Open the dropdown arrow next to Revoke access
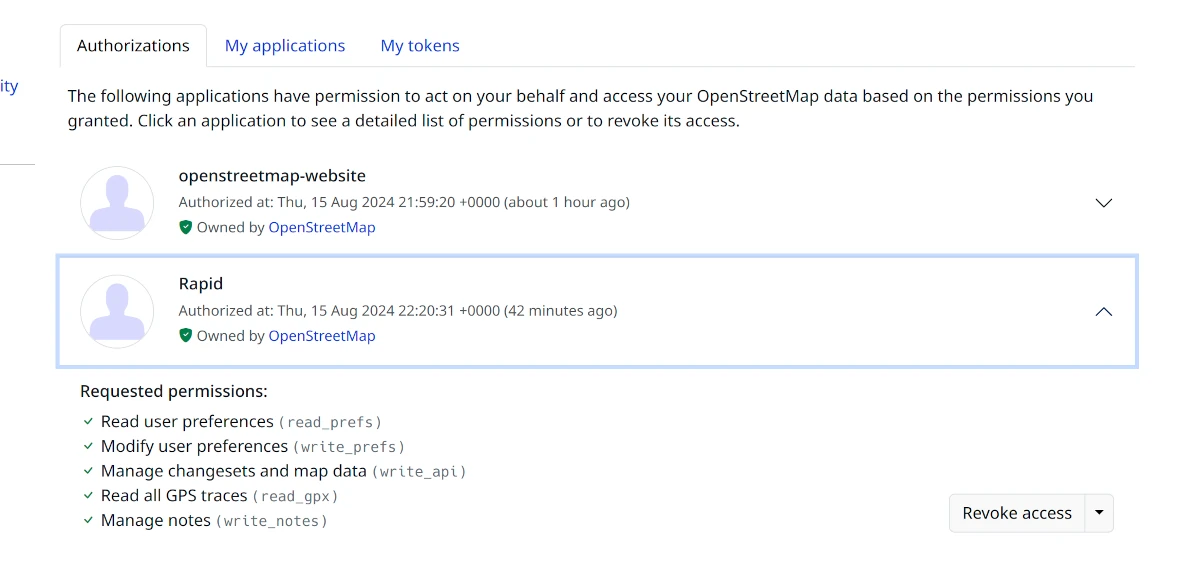This screenshot has height=582, width=1200. 1099,513
